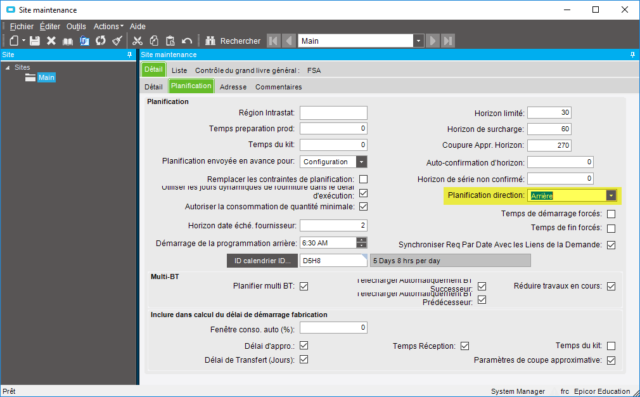Open the Planification direction dropdown arrow
This screenshot has width=640, height=397.
tap(611, 196)
